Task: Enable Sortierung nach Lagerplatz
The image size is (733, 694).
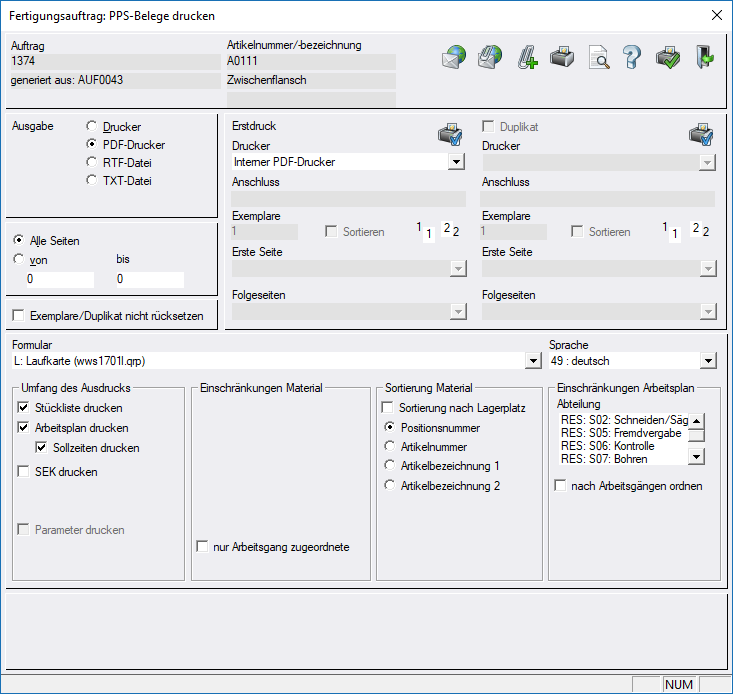Action: 388,408
